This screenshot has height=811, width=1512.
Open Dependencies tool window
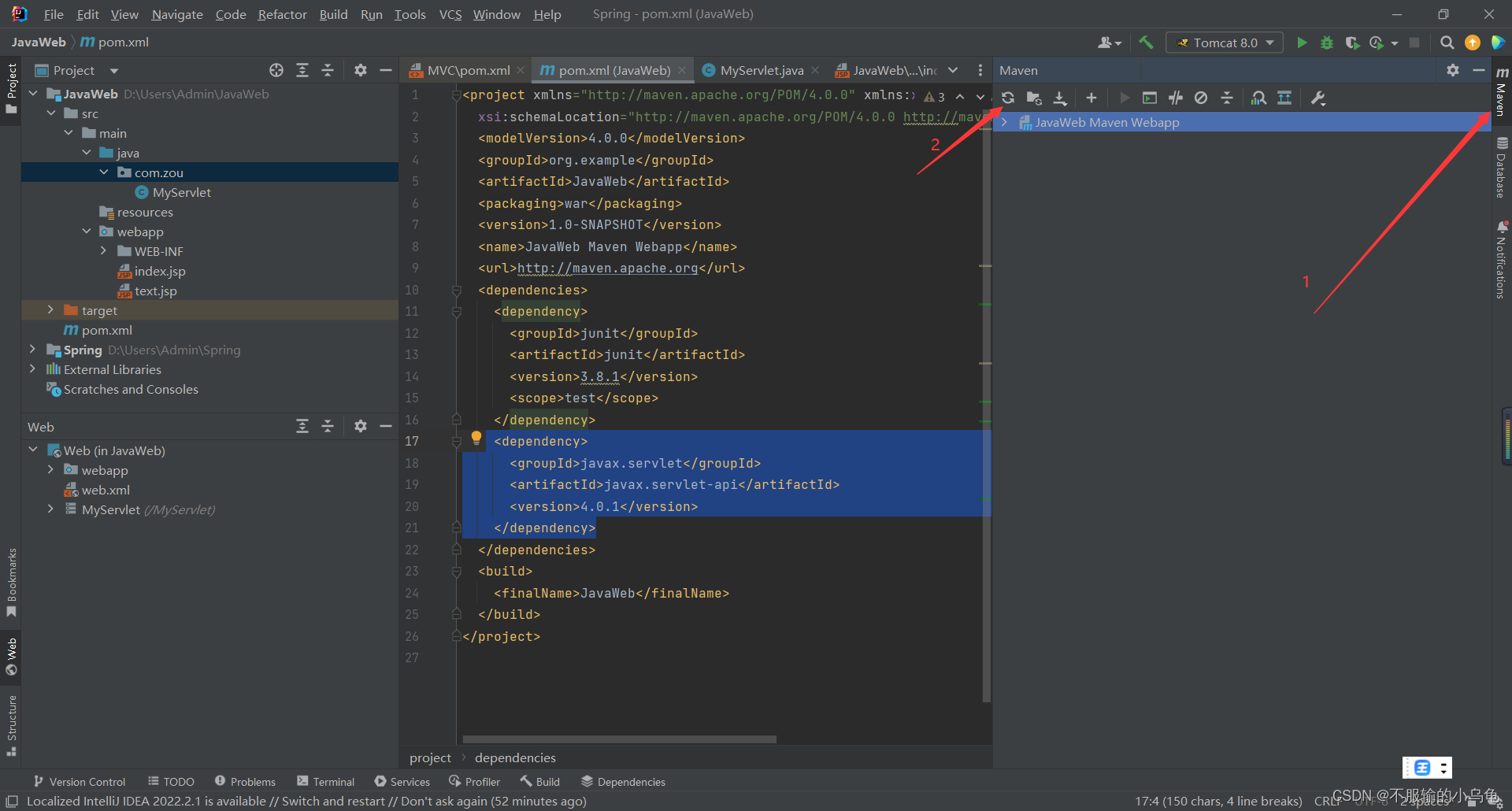(623, 781)
